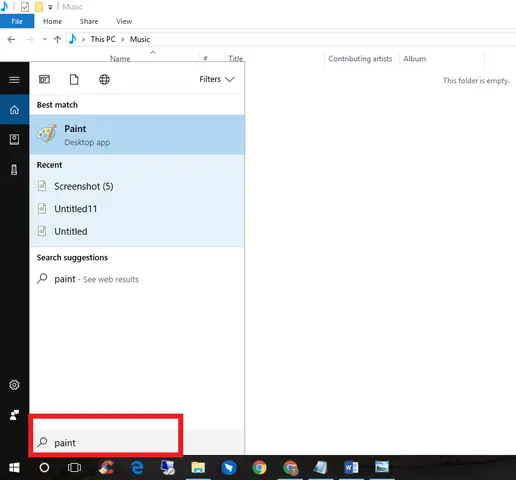
Task: Sort by the # column header
Action: 205,59
